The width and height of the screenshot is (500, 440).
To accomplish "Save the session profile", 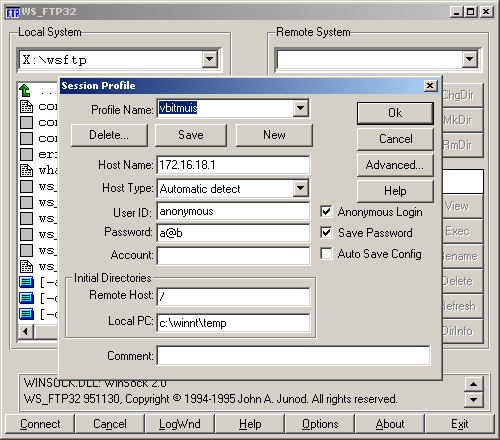I will [x=191, y=135].
